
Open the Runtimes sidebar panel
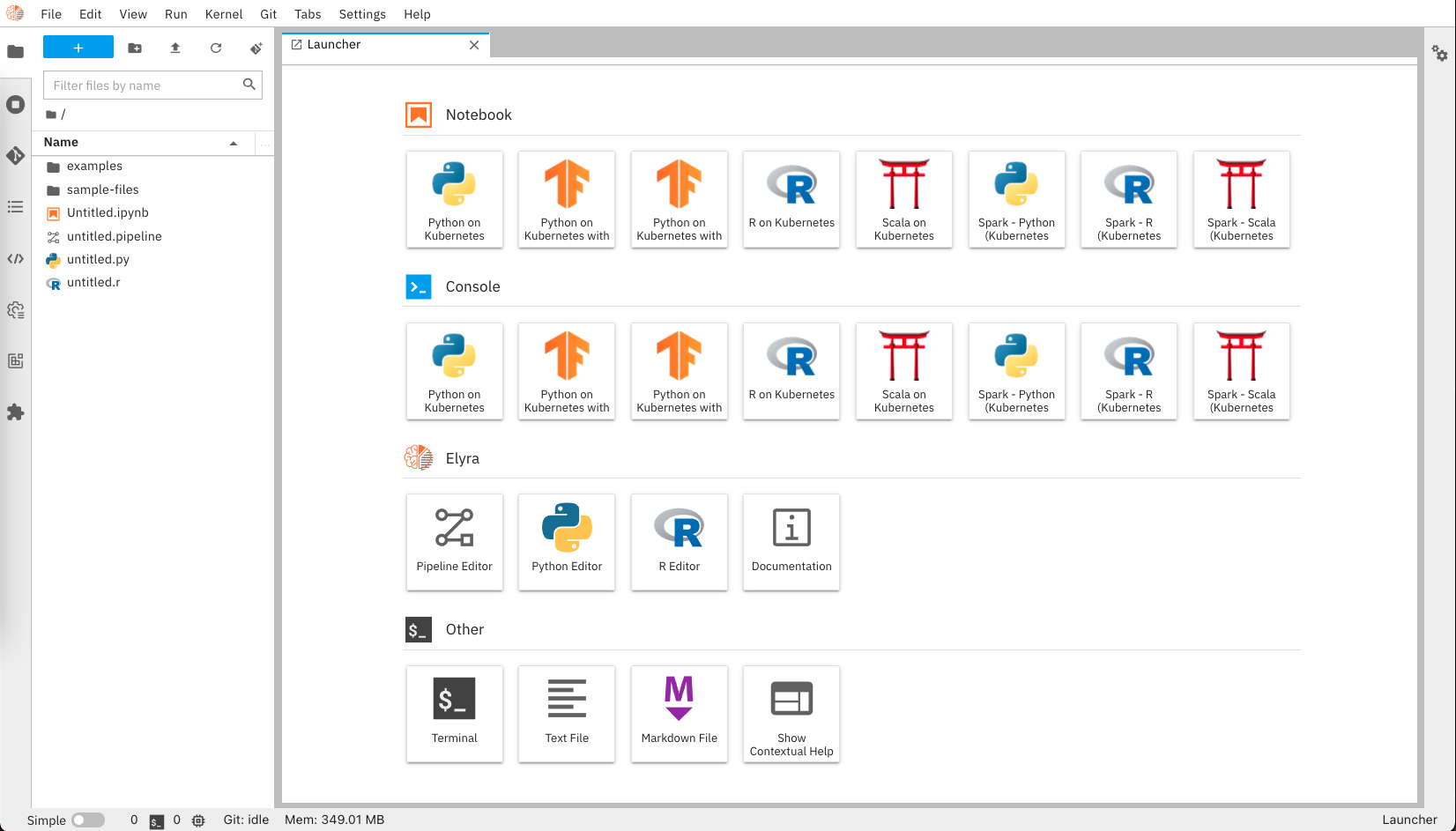[15, 310]
